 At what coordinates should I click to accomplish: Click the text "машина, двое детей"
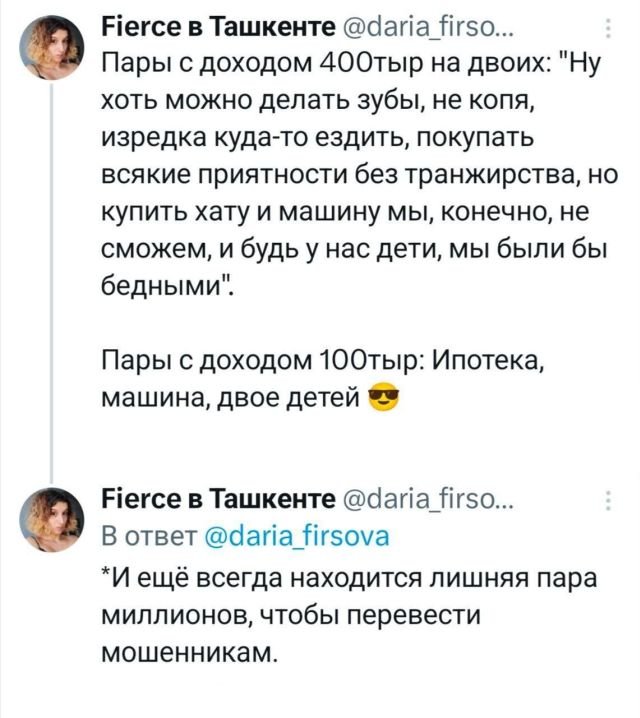pyautogui.click(x=232, y=401)
